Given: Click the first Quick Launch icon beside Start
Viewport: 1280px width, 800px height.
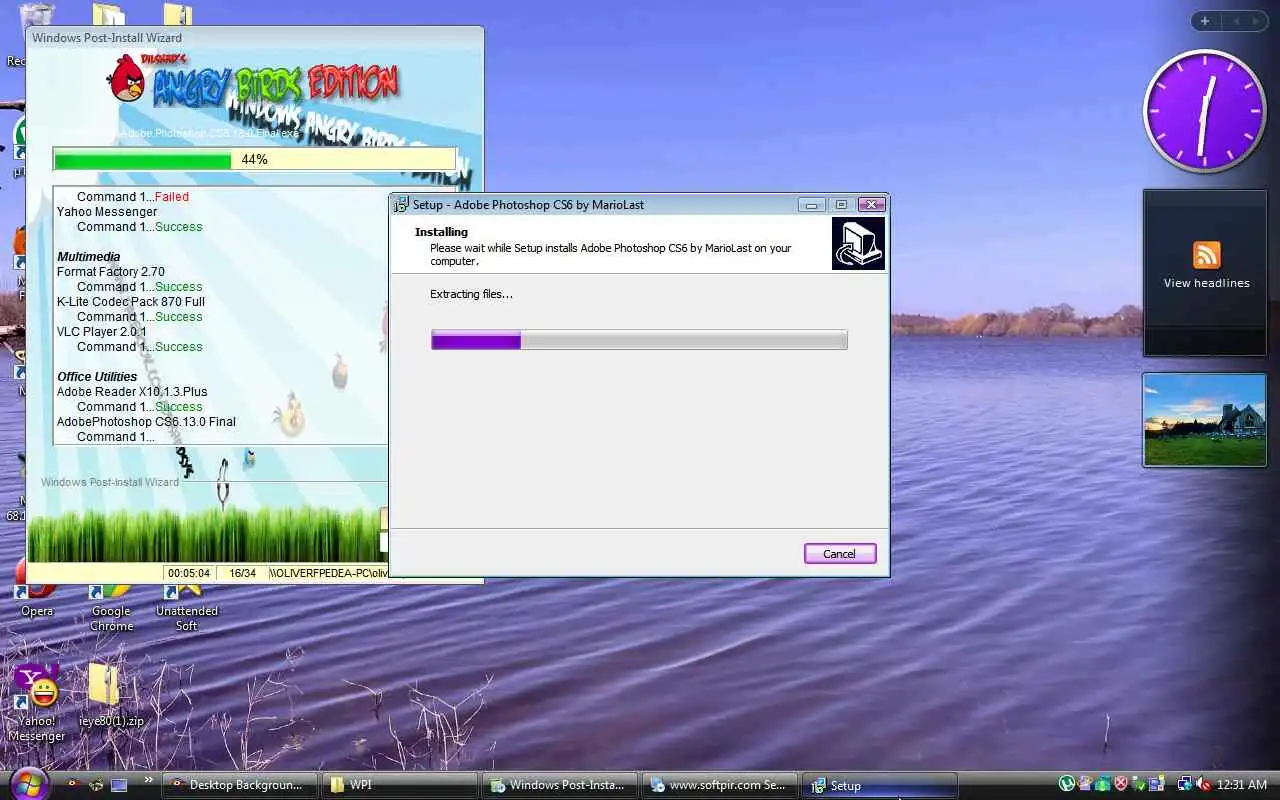Looking at the screenshot, I should coord(72,785).
